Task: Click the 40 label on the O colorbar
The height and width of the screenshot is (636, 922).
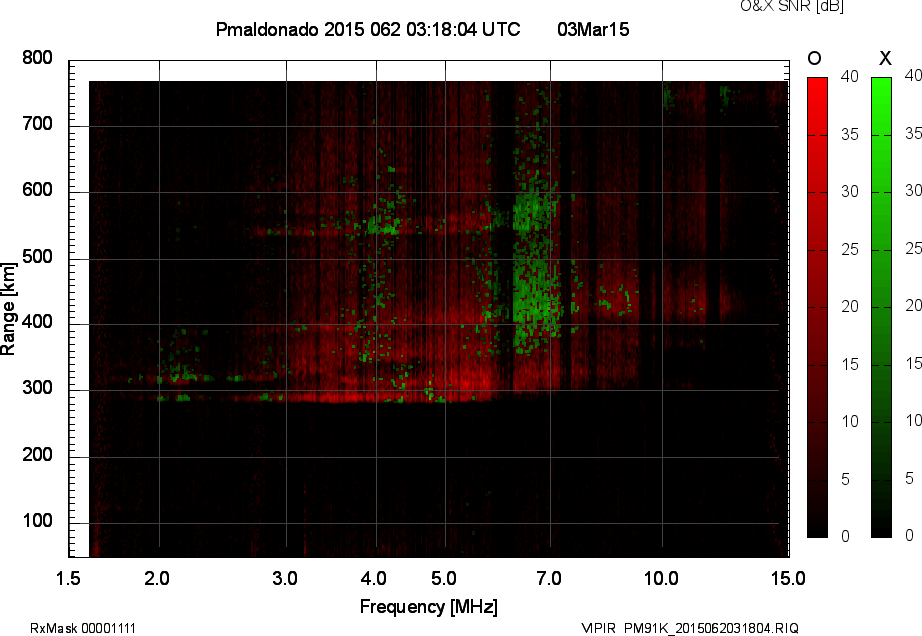Action: point(849,76)
